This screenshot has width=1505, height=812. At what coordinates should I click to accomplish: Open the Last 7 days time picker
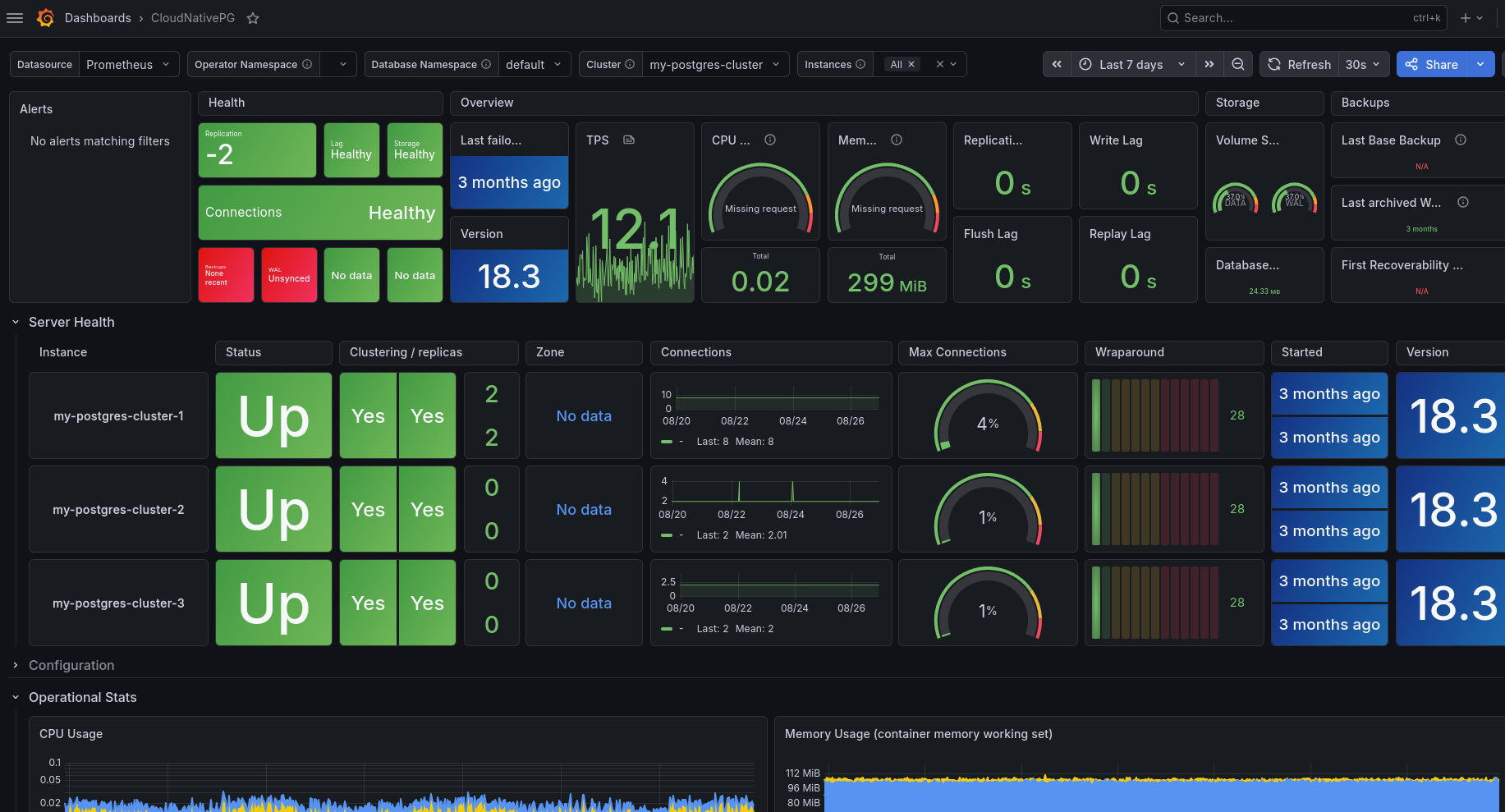(1132, 64)
